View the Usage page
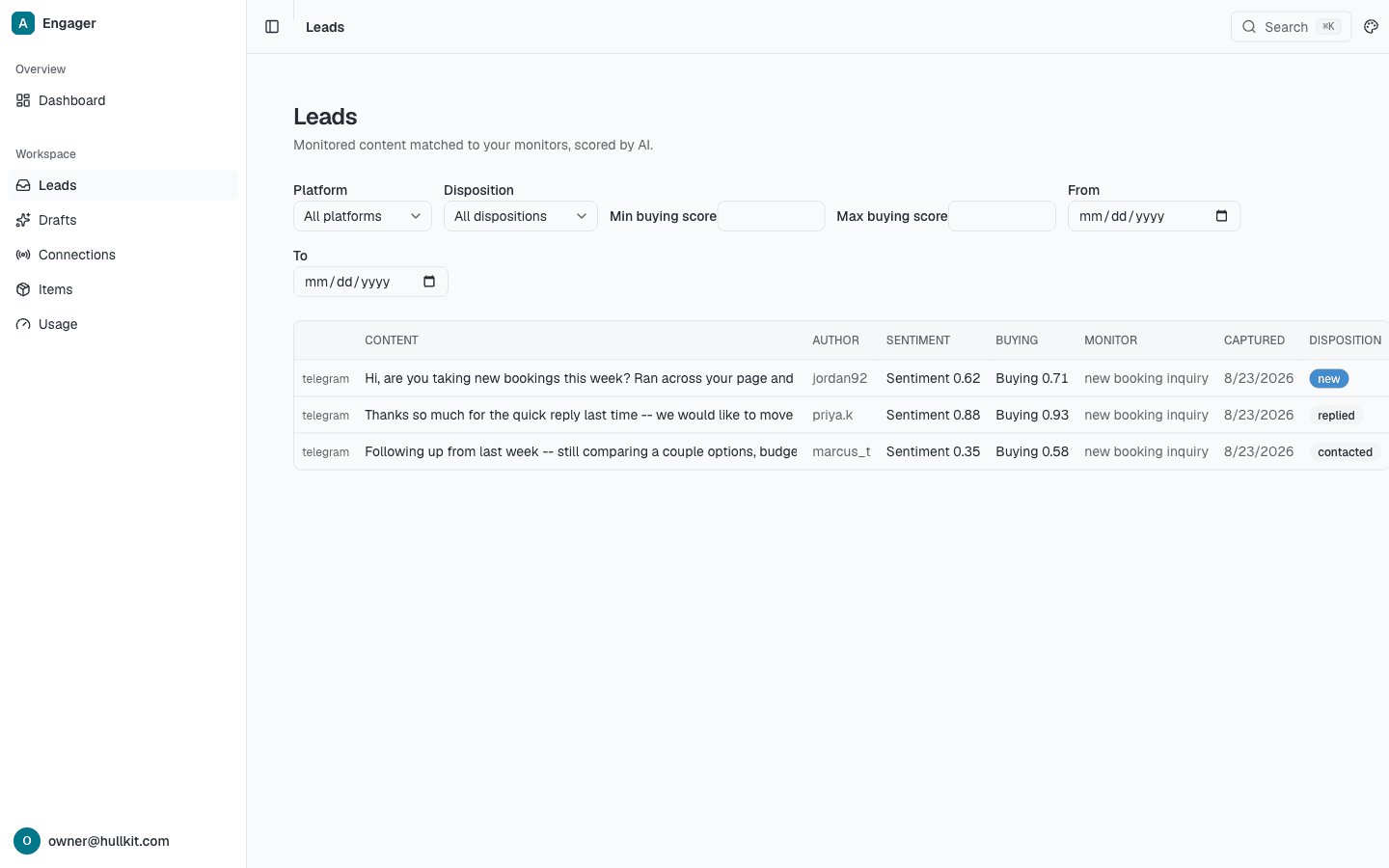The width and height of the screenshot is (1389, 868). pyautogui.click(x=123, y=324)
